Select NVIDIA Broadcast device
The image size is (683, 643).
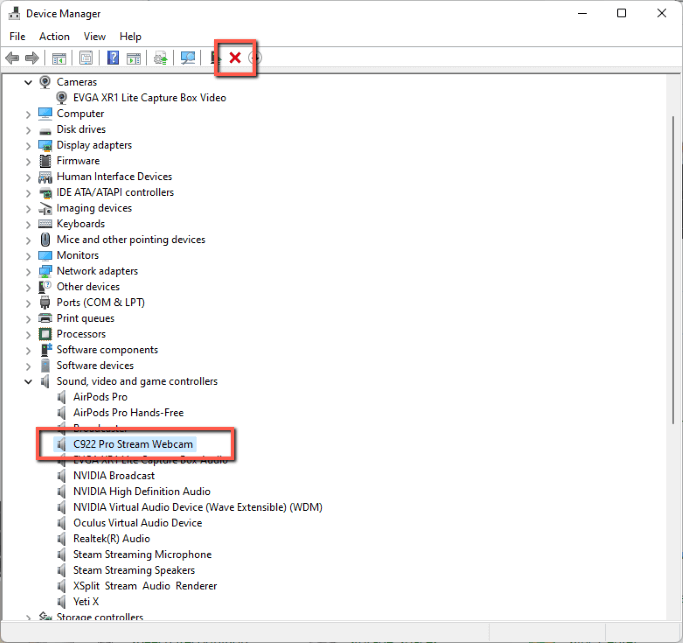[x=114, y=476]
